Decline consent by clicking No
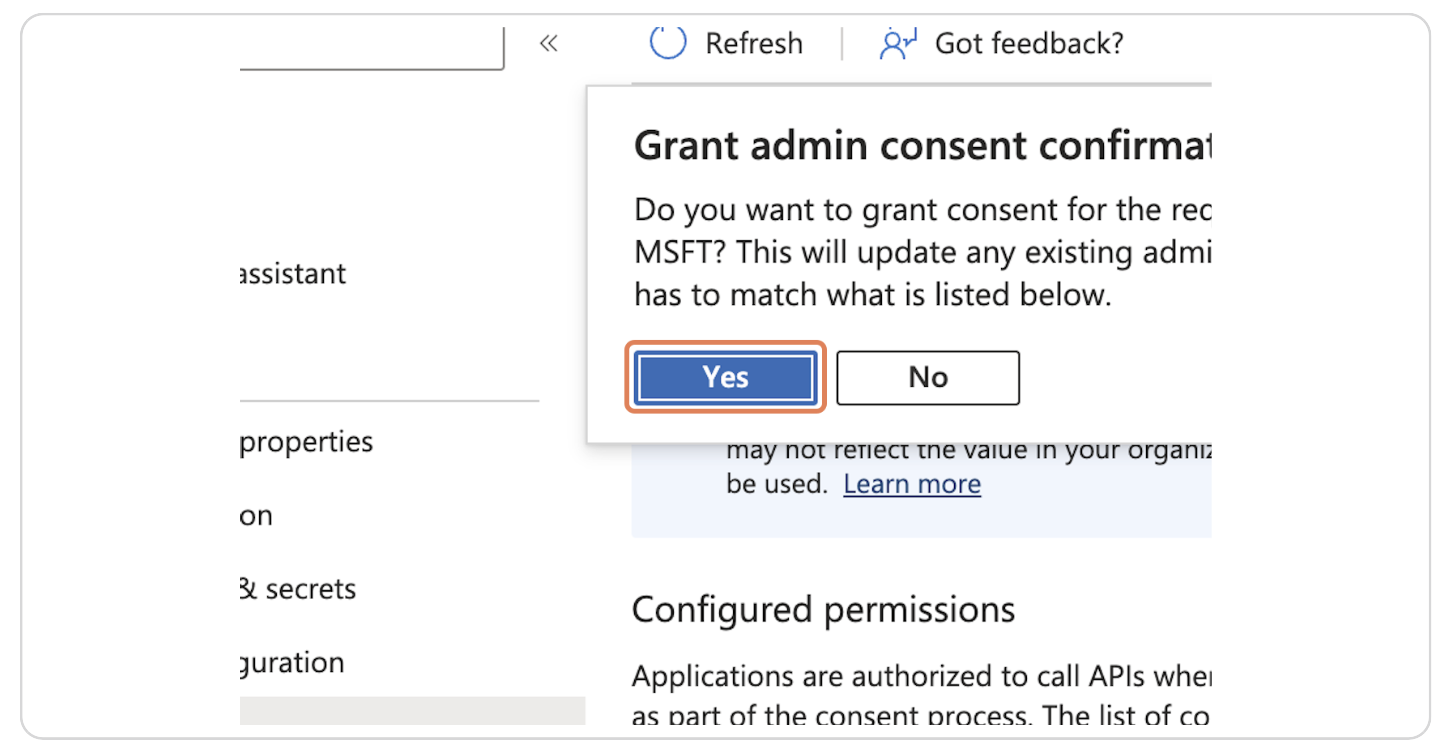This screenshot has height=756, width=1444. pos(927,377)
